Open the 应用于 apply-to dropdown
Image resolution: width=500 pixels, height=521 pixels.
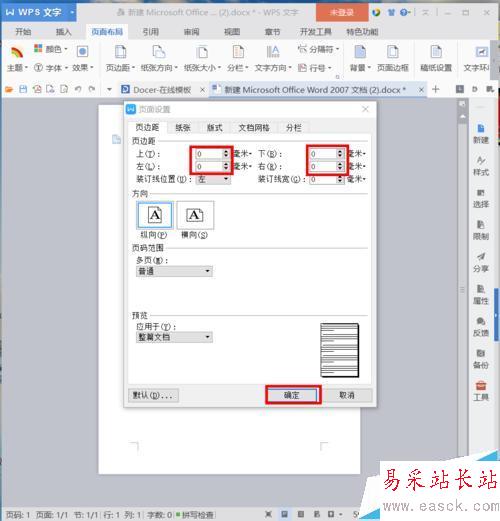[174, 337]
